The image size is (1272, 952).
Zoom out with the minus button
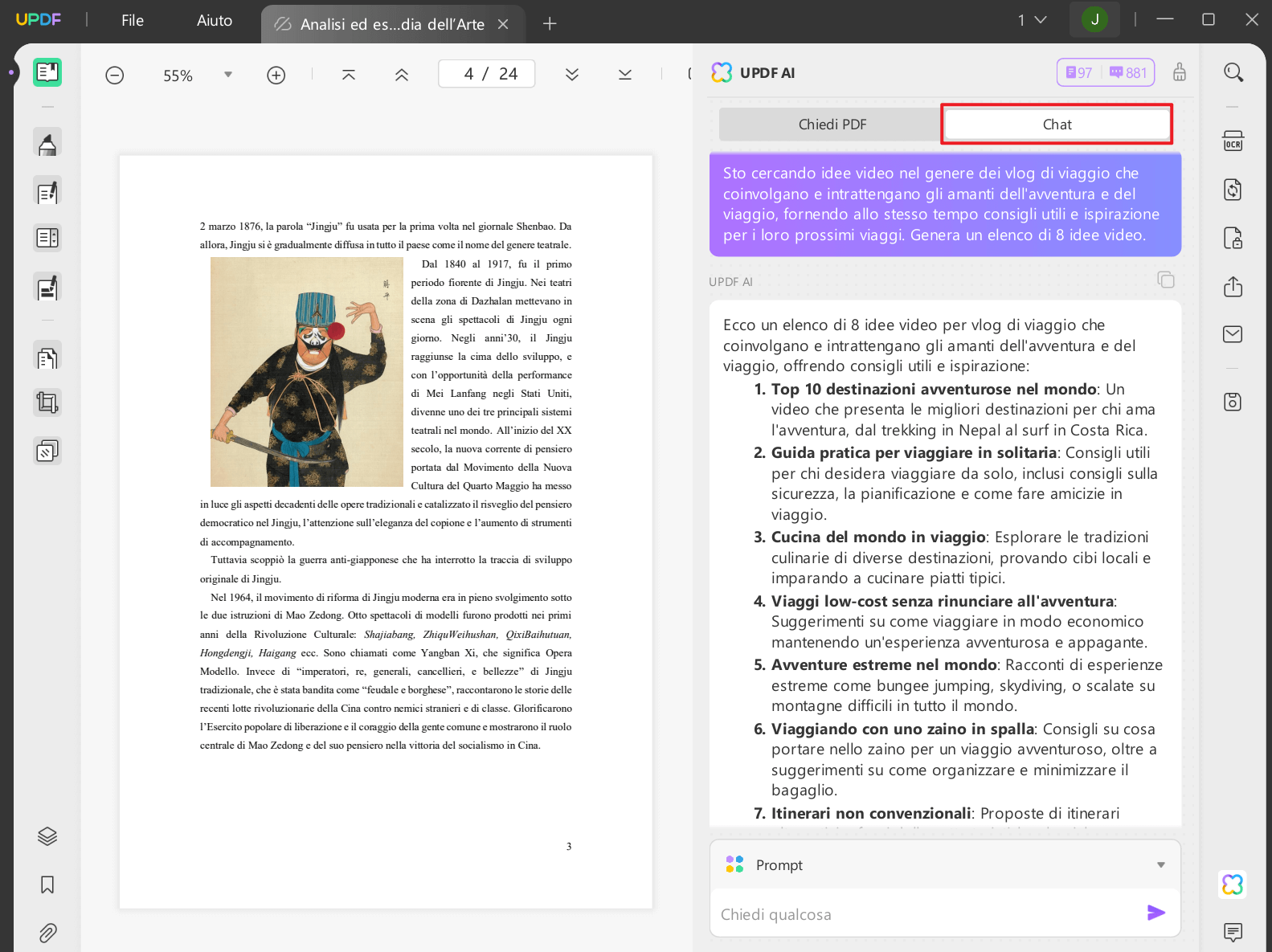pyautogui.click(x=115, y=76)
